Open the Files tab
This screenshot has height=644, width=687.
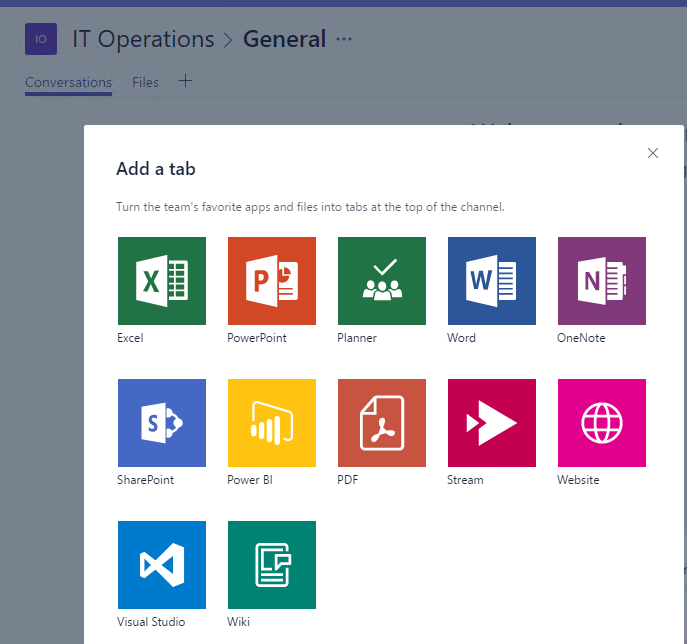[145, 82]
